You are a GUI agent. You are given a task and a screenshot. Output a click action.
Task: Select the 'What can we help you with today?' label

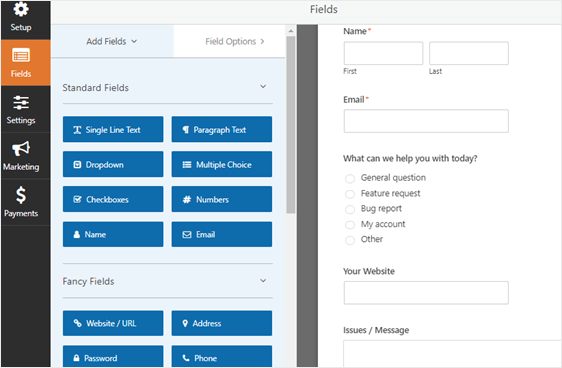tap(410, 158)
